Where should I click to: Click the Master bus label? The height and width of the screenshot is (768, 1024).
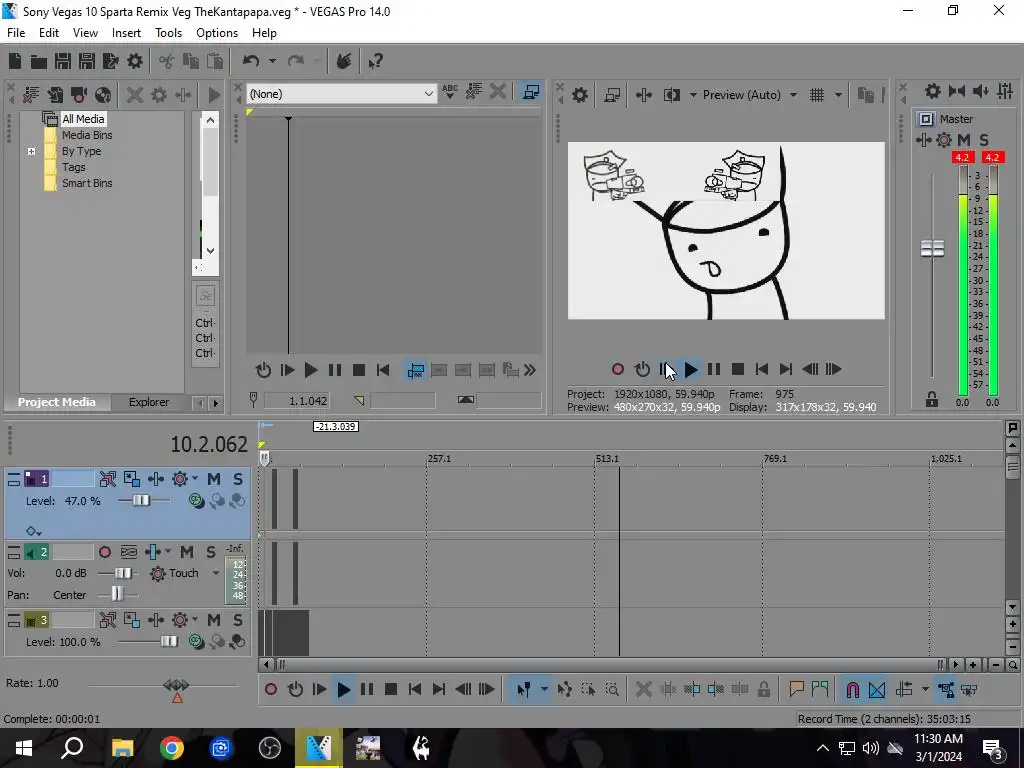click(956, 119)
